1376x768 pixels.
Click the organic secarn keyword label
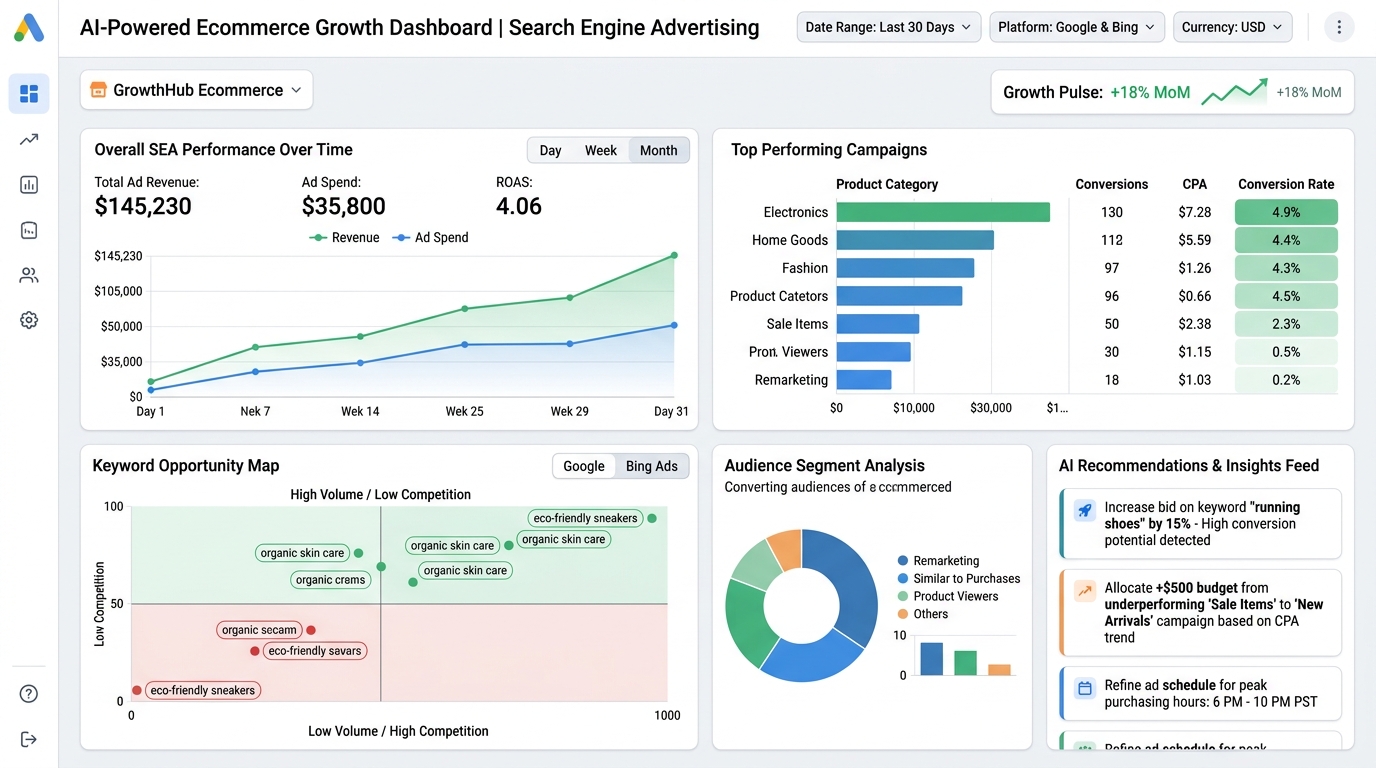pos(260,630)
